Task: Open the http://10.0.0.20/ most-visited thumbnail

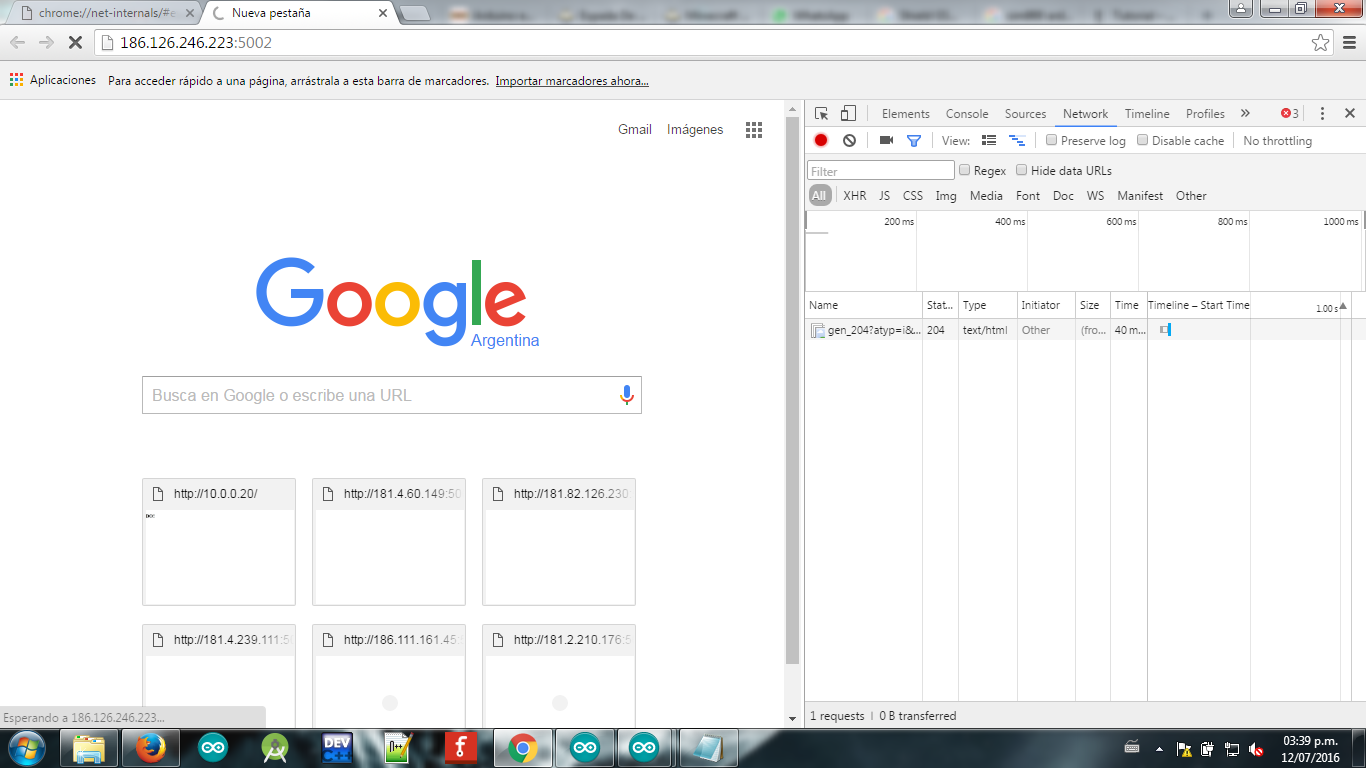Action: [219, 542]
